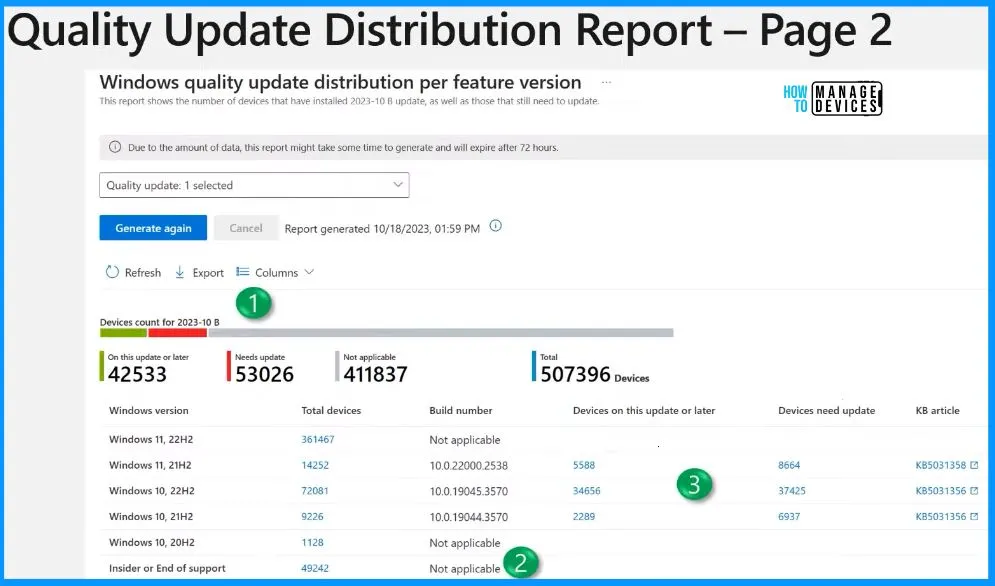Open total devices count 1128
The width and height of the screenshot is (995, 586).
click(312, 543)
